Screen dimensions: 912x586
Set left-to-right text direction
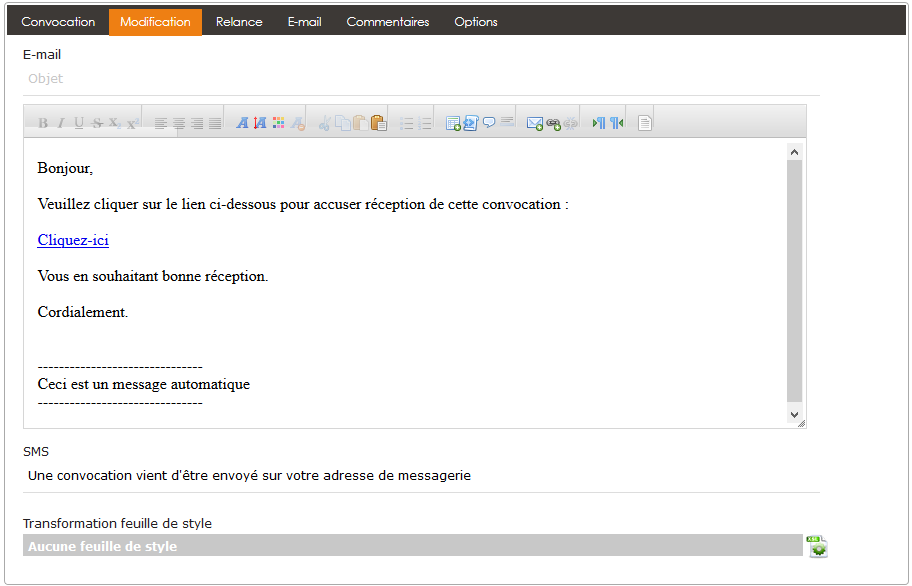[599, 123]
